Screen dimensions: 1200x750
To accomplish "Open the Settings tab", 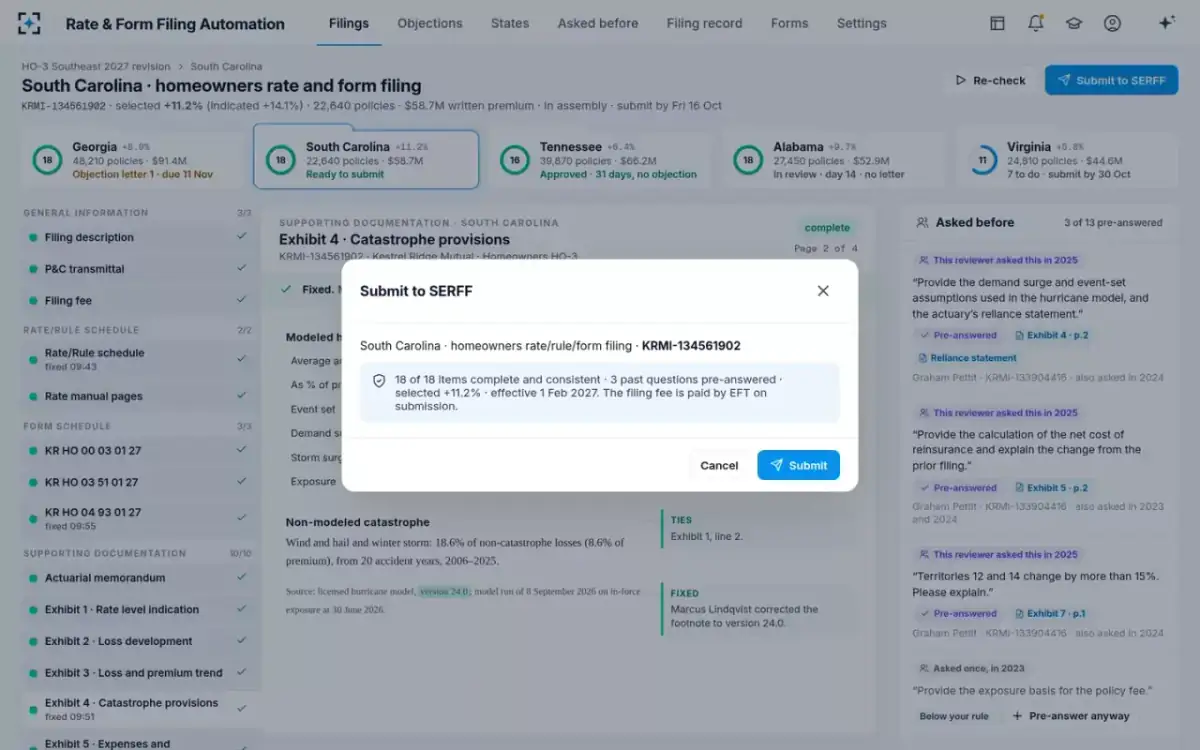I will click(x=862, y=23).
